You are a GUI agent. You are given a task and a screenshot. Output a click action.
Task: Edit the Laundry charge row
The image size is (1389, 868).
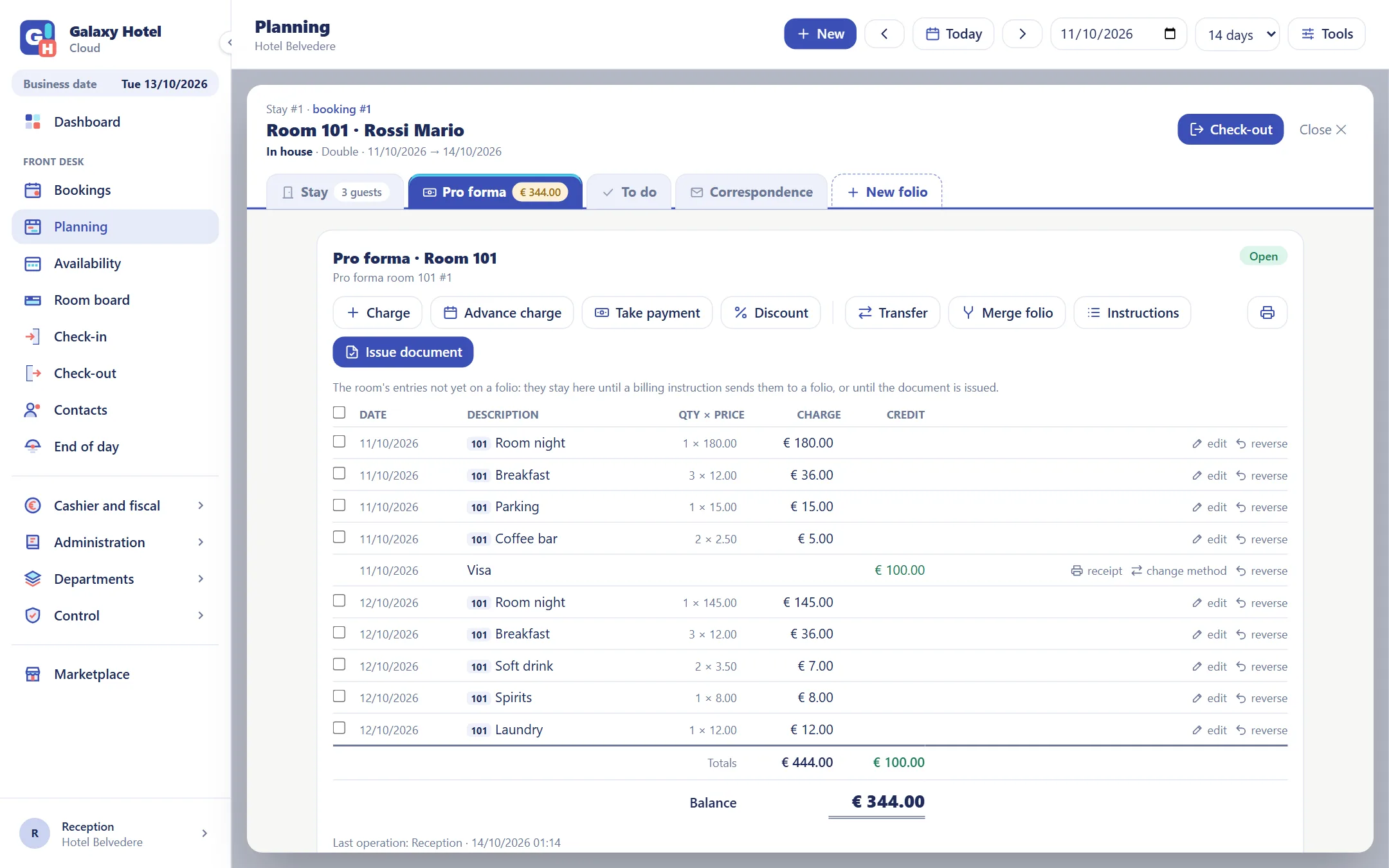pyautogui.click(x=1210, y=730)
